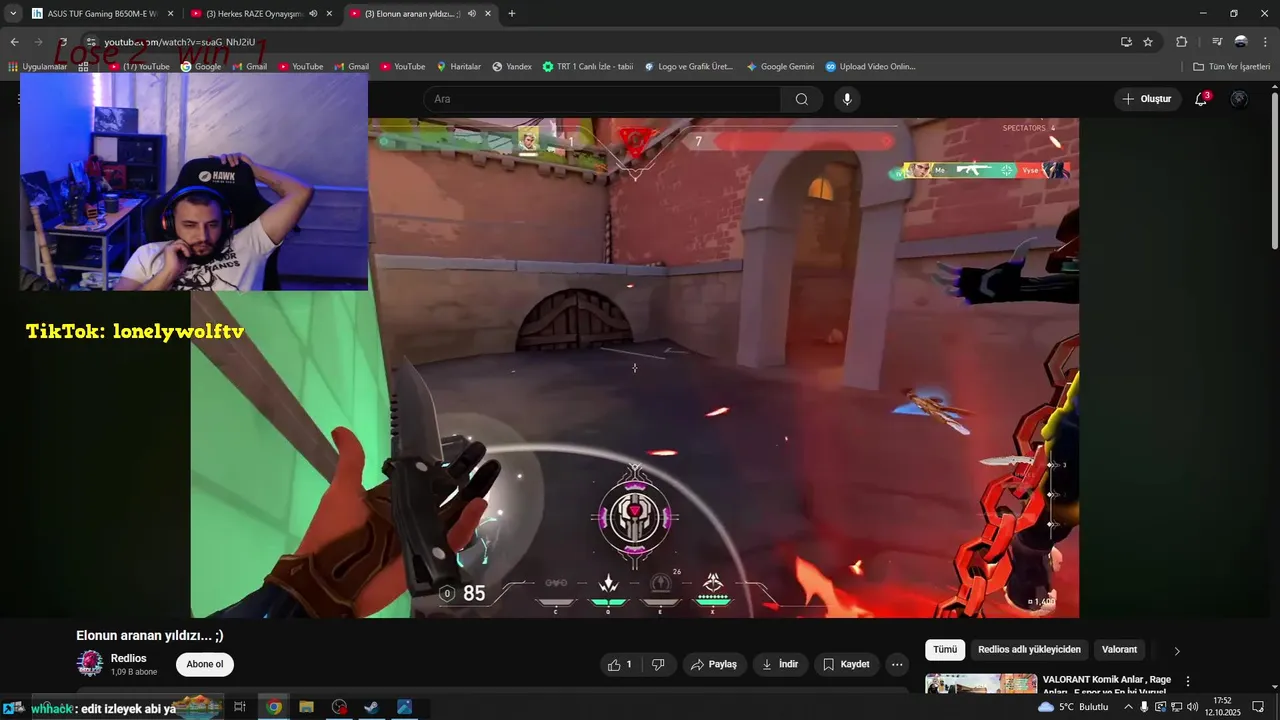The height and width of the screenshot is (720, 1280).
Task: Open the Windows notification center
Action: coord(1258,707)
